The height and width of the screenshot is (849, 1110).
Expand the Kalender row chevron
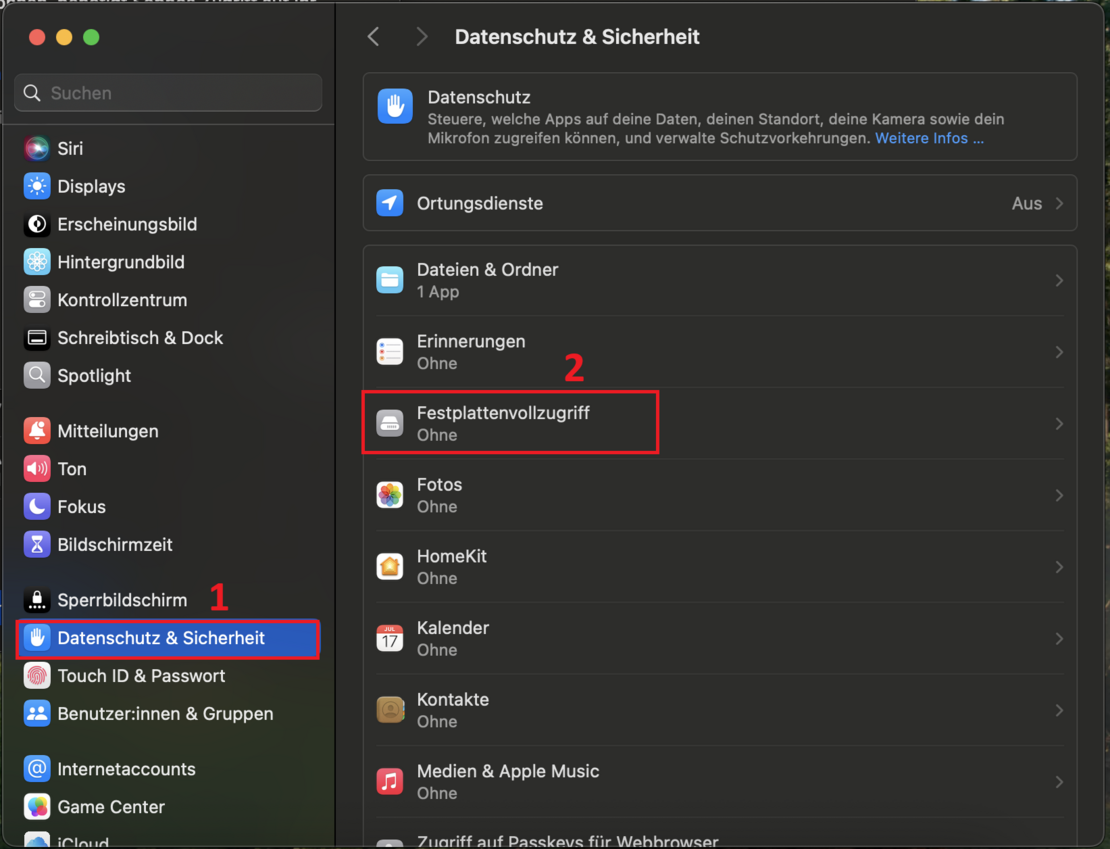tap(1059, 639)
